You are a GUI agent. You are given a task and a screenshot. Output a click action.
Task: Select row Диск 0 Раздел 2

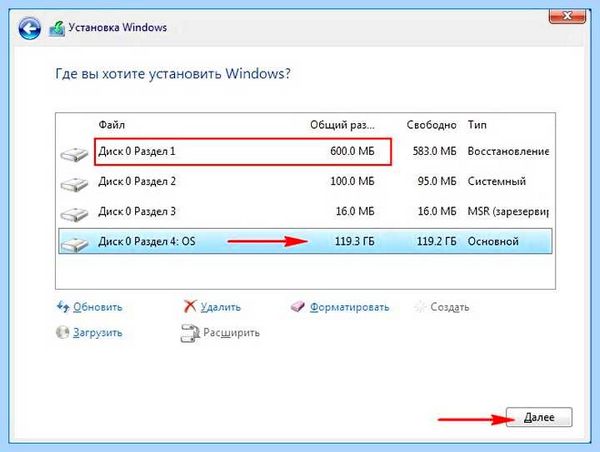click(305, 181)
